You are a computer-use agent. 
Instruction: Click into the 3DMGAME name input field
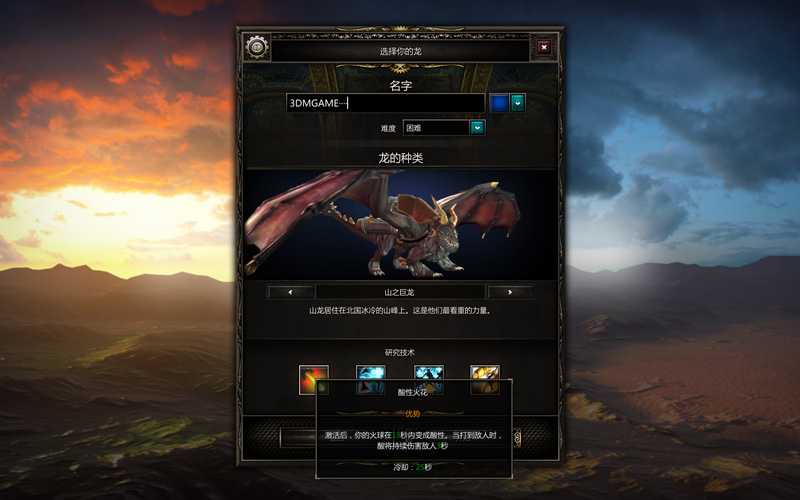385,103
